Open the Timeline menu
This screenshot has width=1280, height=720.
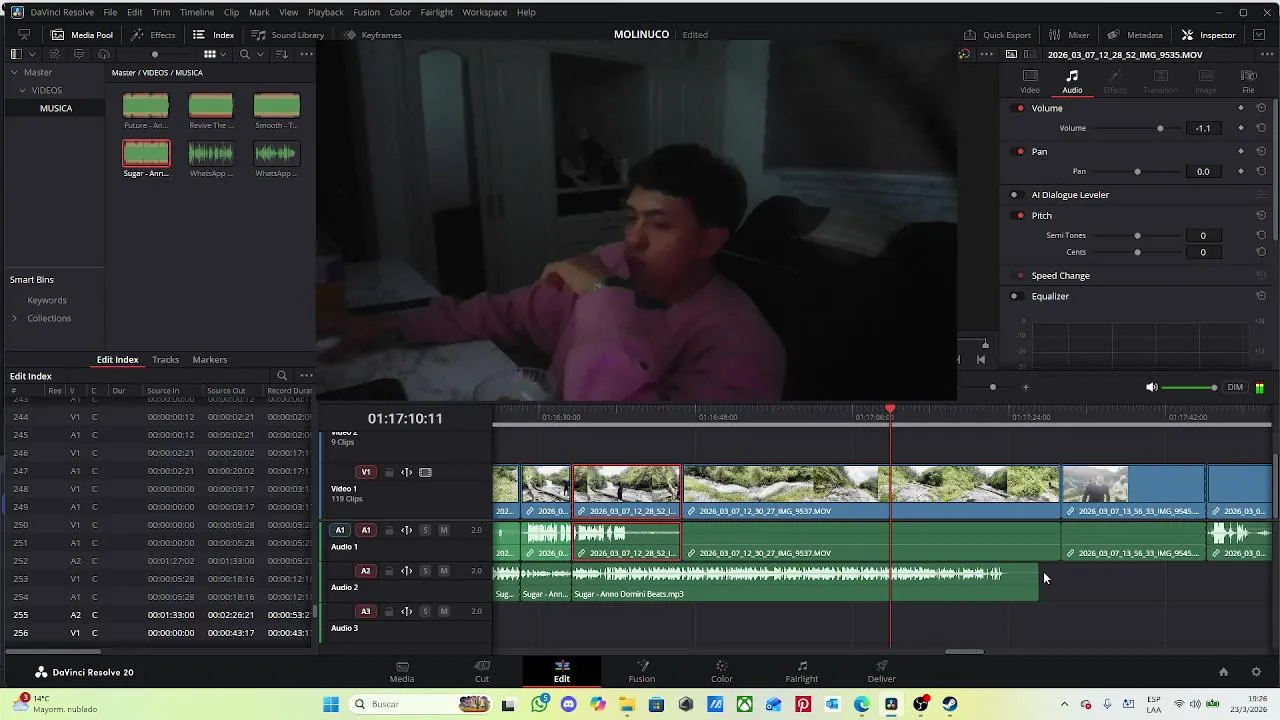click(x=196, y=12)
